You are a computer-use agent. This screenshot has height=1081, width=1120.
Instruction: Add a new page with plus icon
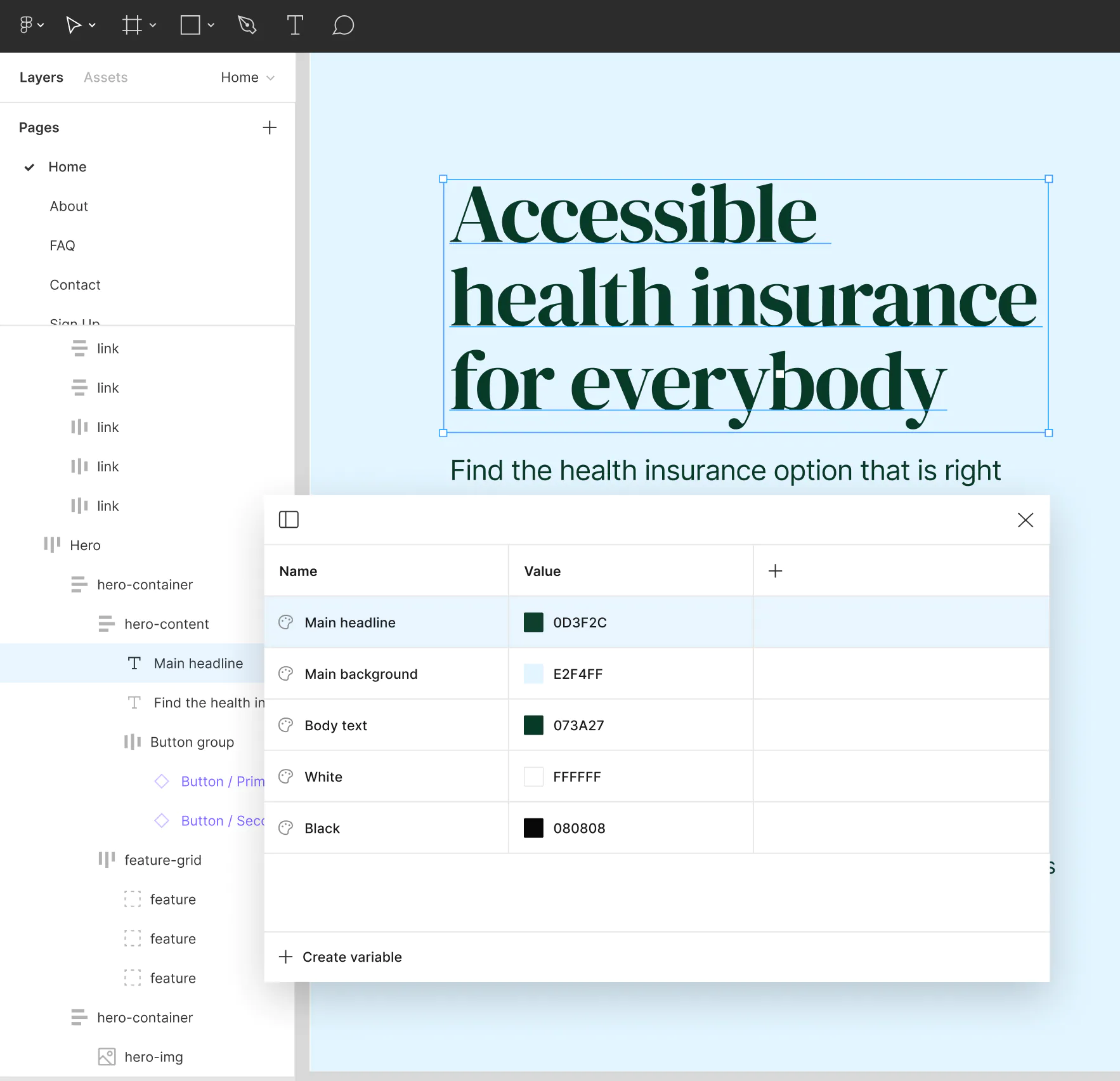pos(270,128)
